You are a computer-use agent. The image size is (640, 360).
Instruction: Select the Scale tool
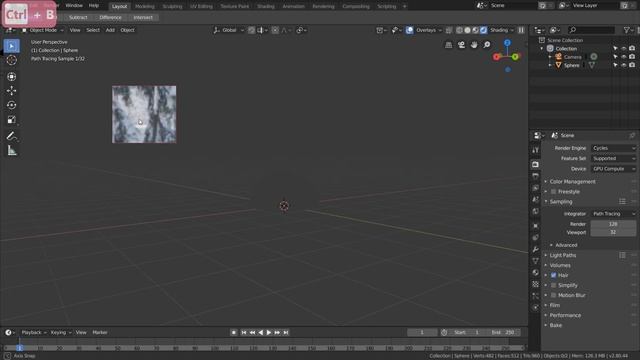[11, 119]
